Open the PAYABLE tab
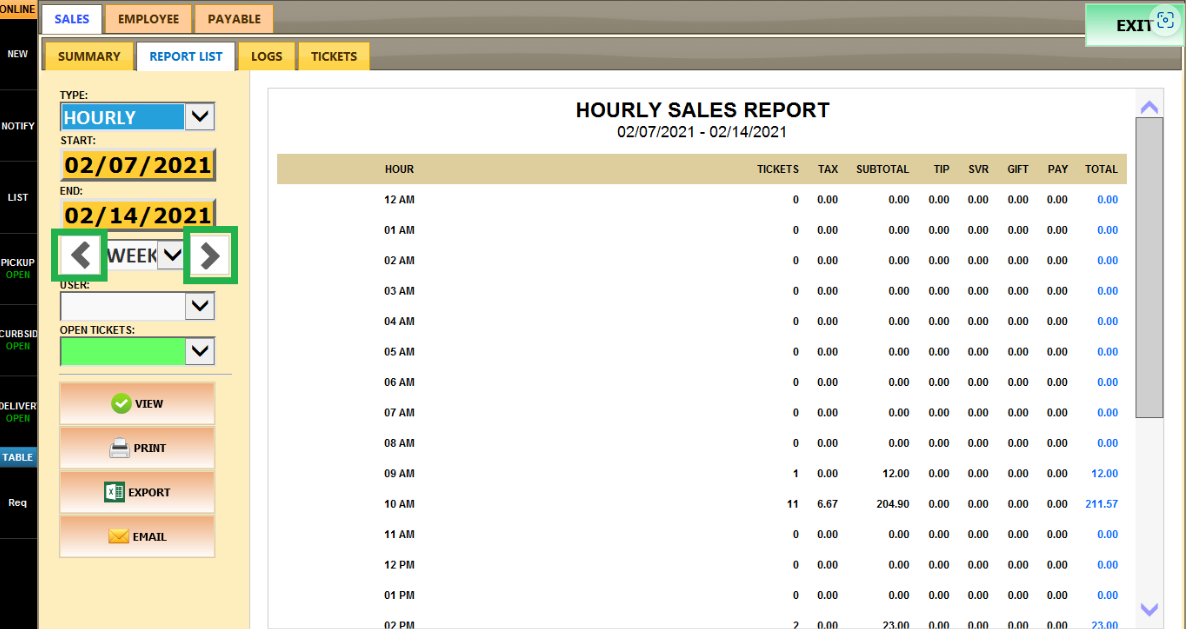The height and width of the screenshot is (629, 1187). coord(234,19)
